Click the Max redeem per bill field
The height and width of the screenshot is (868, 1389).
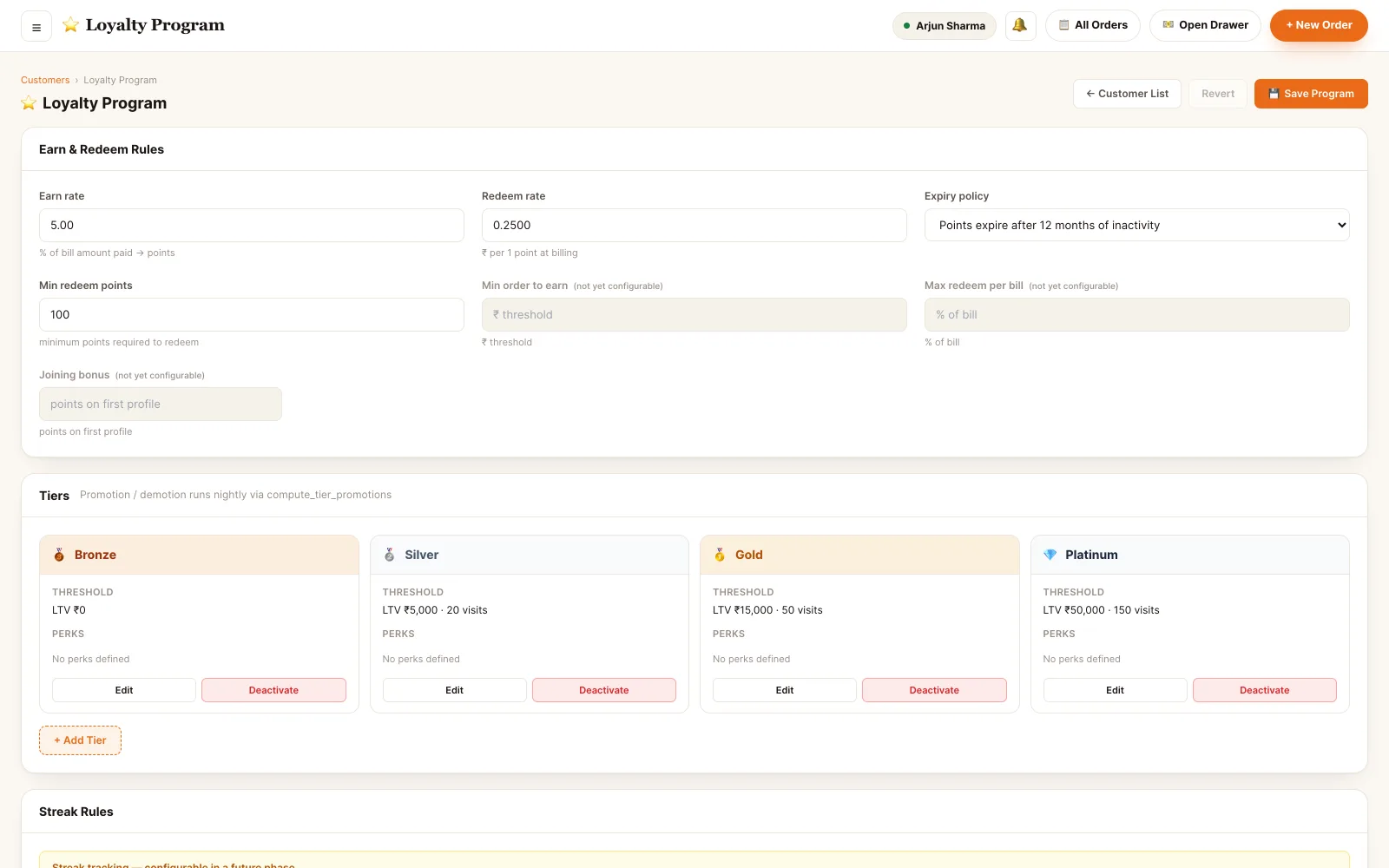(1137, 314)
